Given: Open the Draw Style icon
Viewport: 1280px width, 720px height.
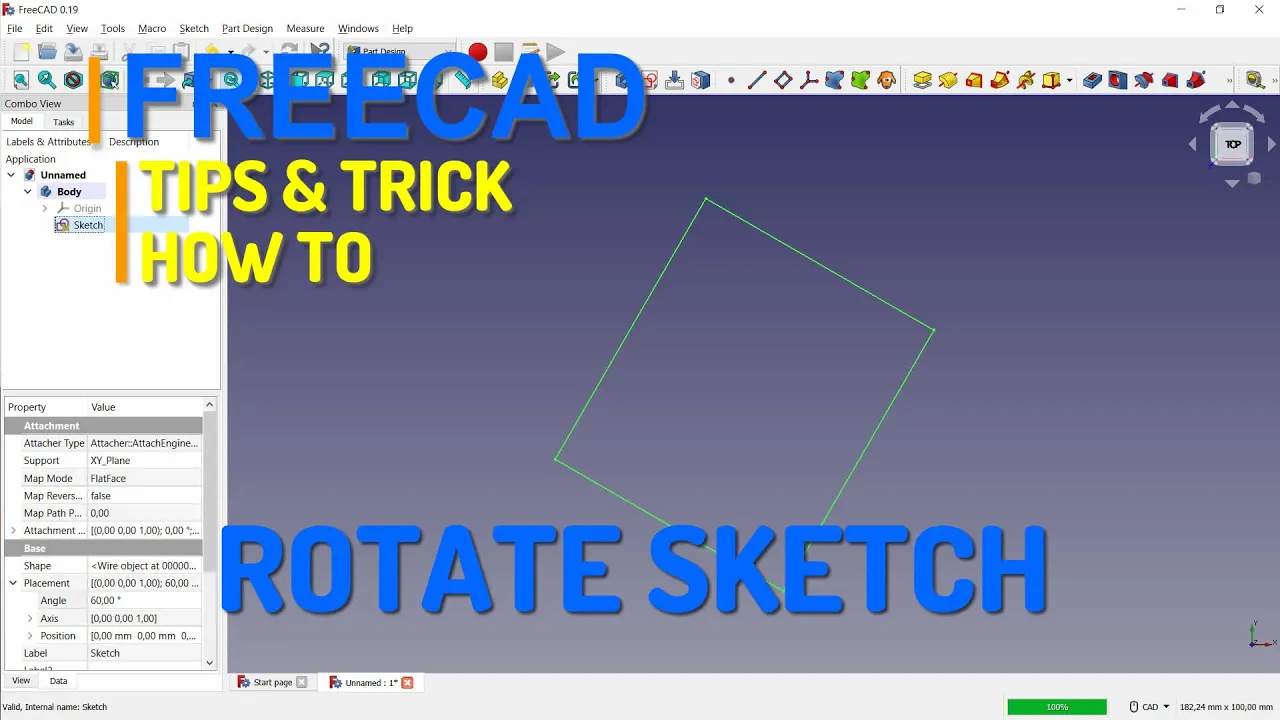Looking at the screenshot, I should [73, 80].
